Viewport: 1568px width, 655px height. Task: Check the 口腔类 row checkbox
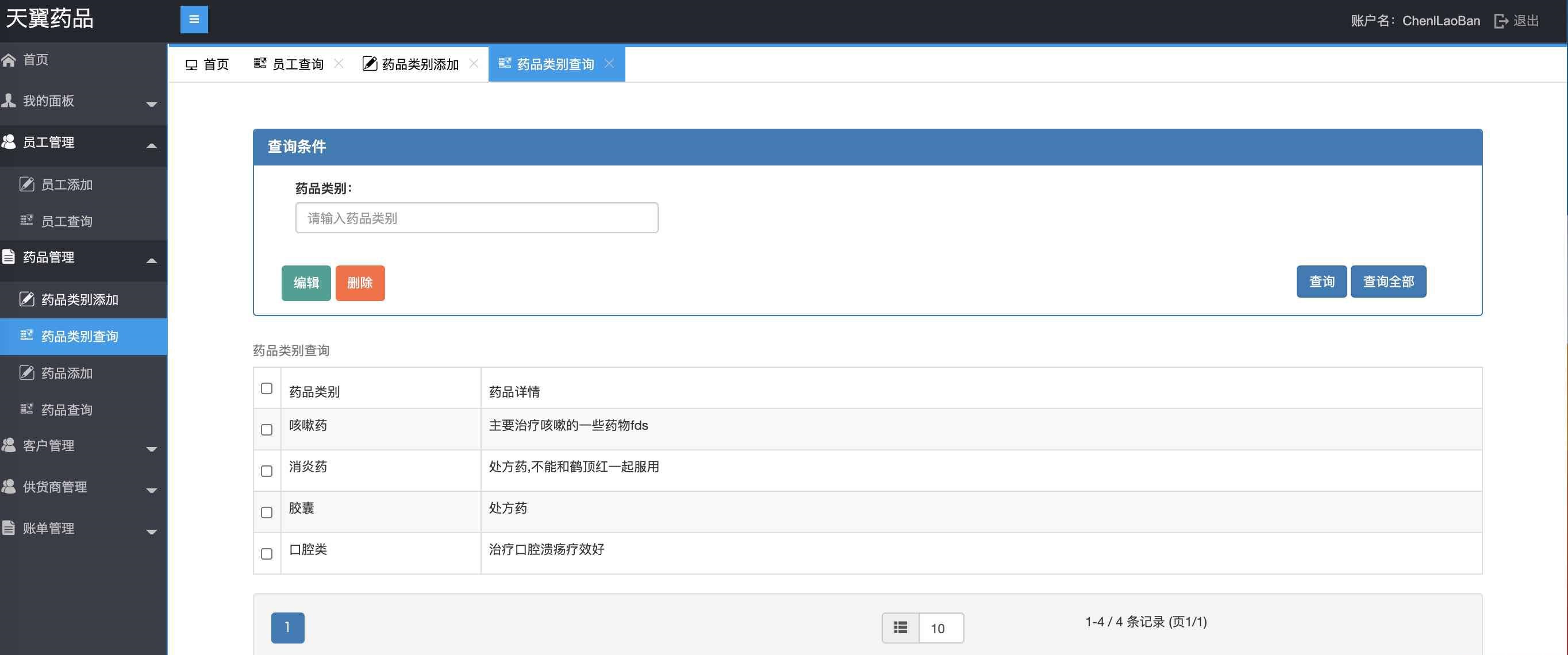pyautogui.click(x=266, y=554)
